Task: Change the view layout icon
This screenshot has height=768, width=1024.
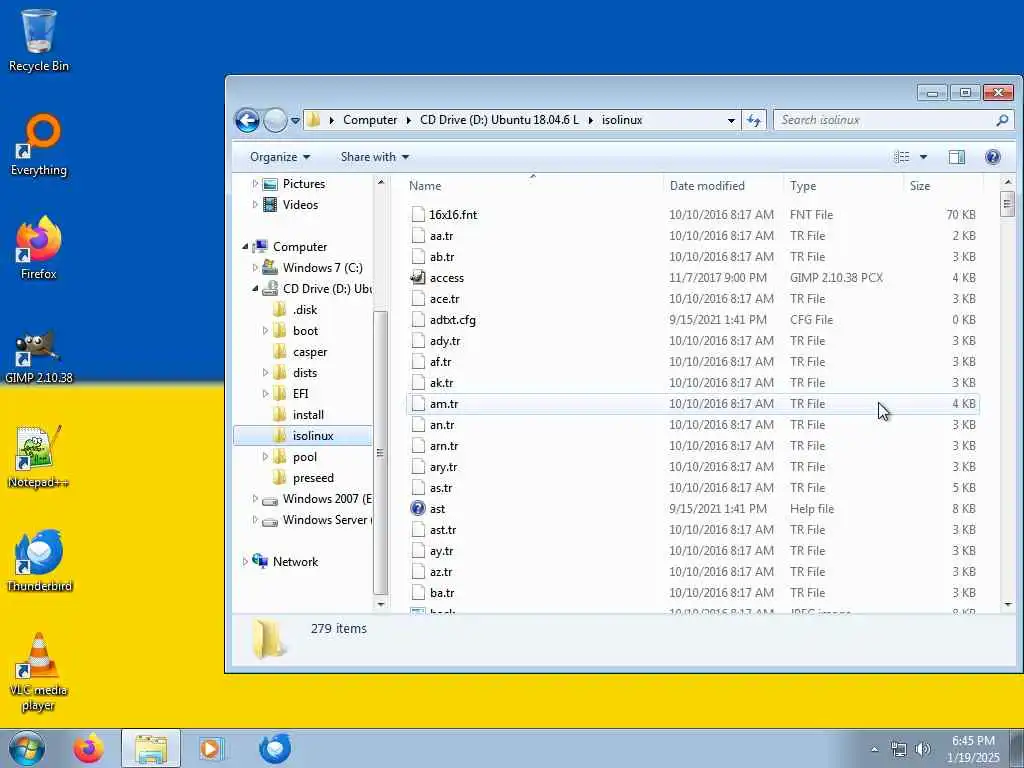Action: 902,157
